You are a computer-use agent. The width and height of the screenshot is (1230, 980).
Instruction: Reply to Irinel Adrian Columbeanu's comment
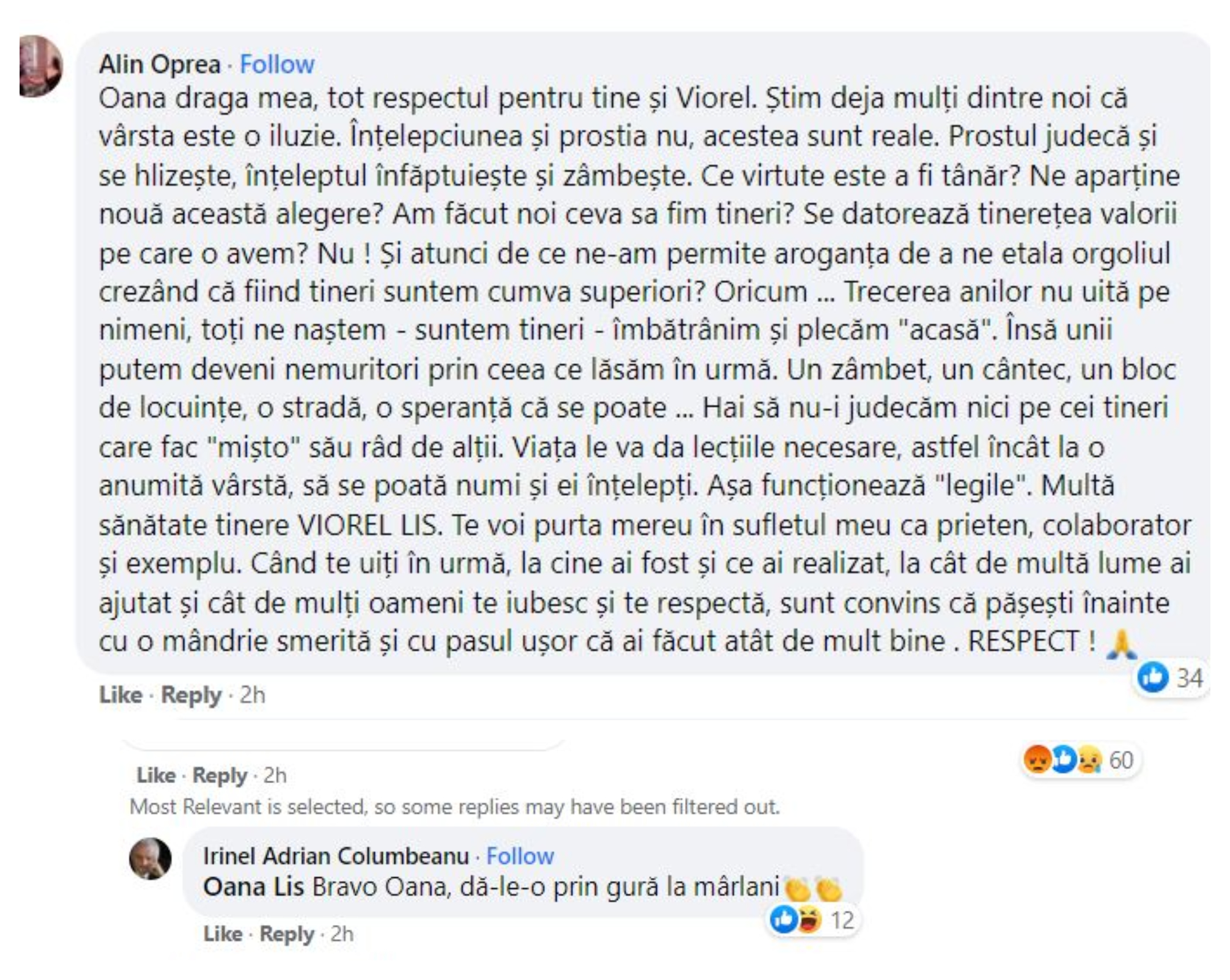click(286, 934)
